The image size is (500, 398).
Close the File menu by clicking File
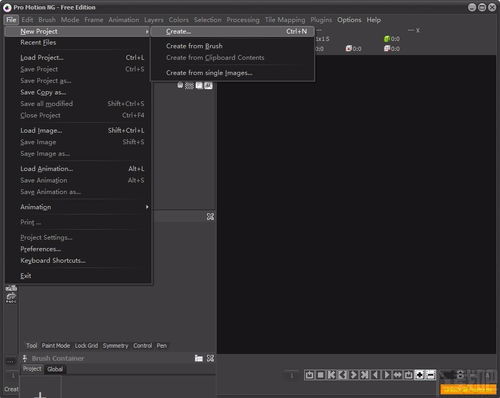coord(11,20)
